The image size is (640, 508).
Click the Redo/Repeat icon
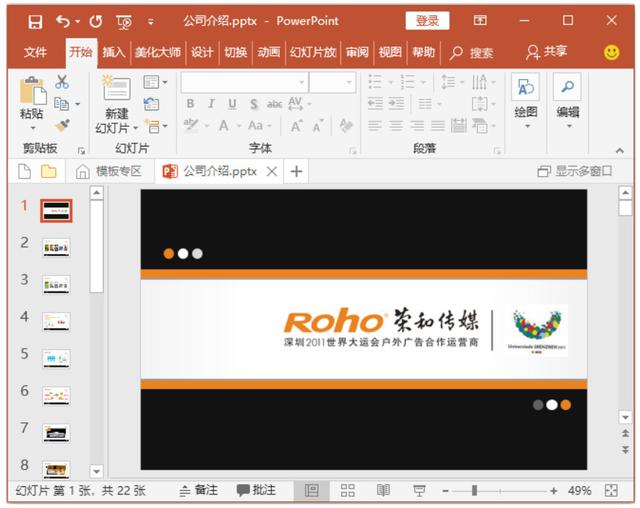[x=96, y=21]
